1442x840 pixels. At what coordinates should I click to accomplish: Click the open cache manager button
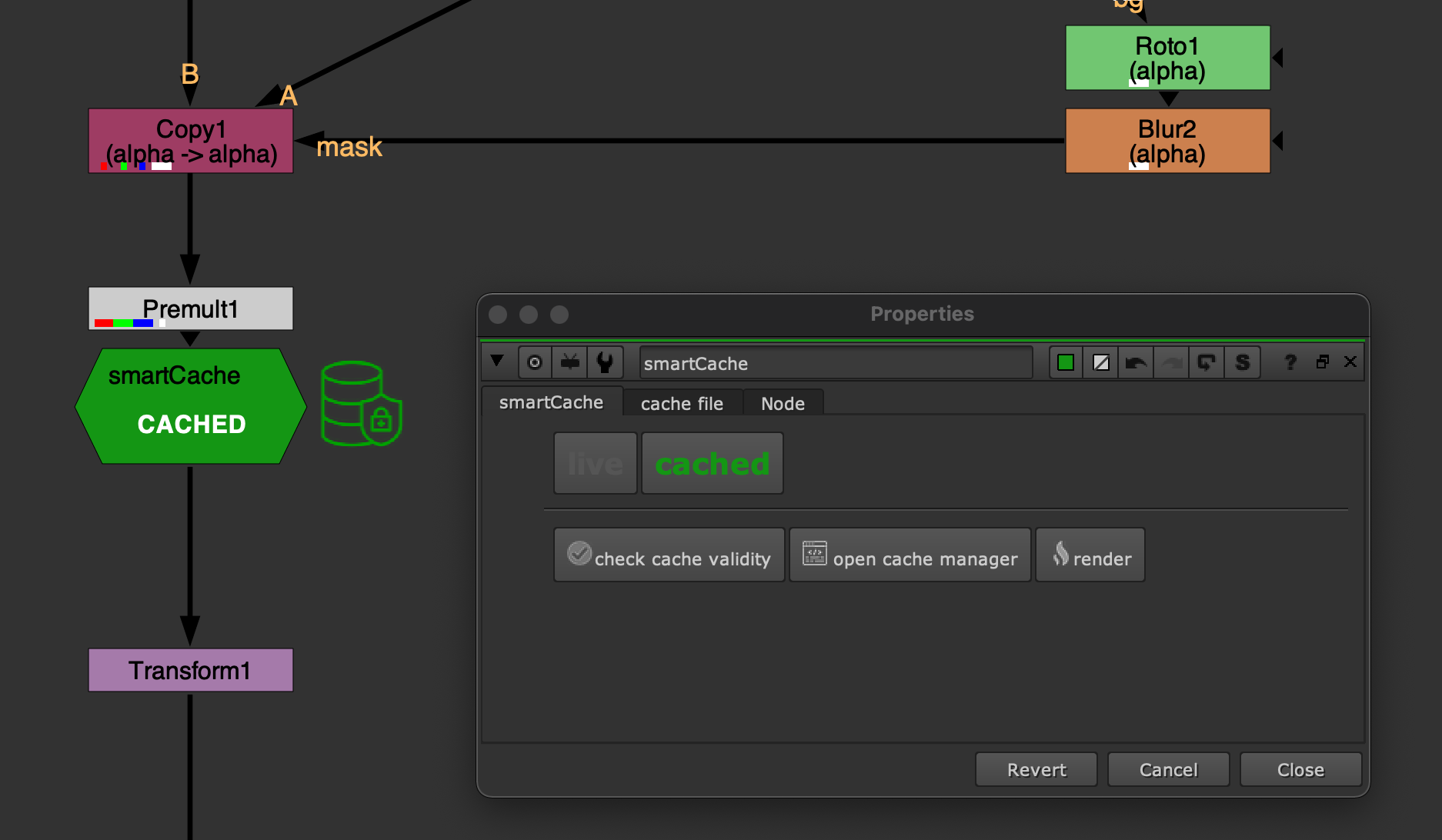(910, 555)
